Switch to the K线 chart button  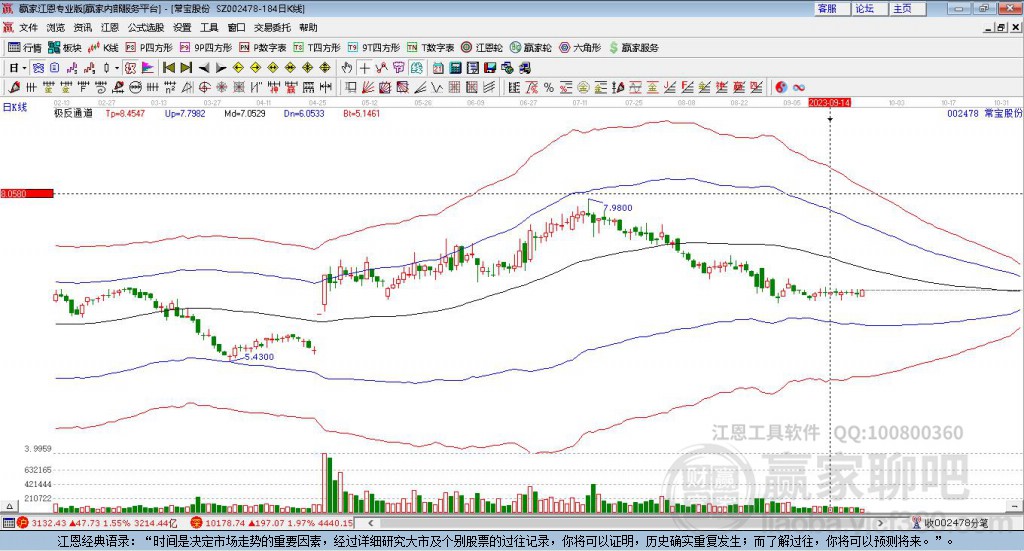103,48
